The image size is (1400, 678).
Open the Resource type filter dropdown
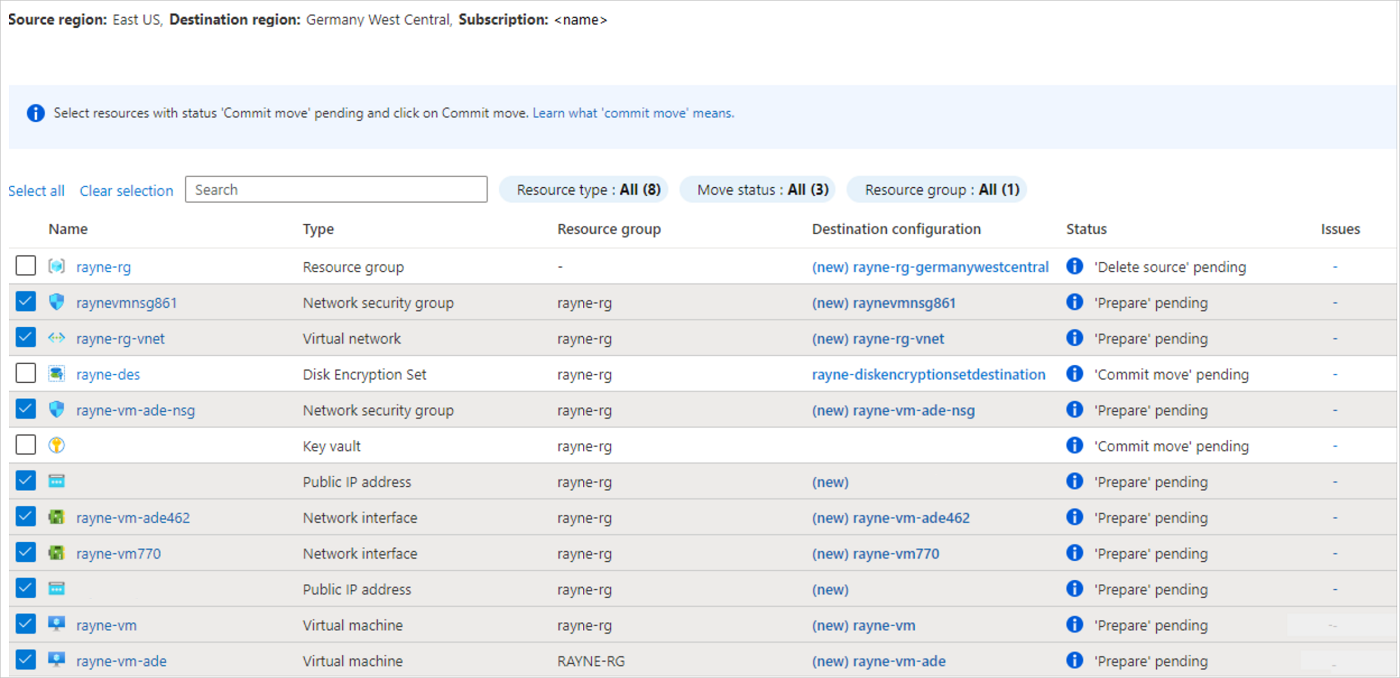click(584, 190)
